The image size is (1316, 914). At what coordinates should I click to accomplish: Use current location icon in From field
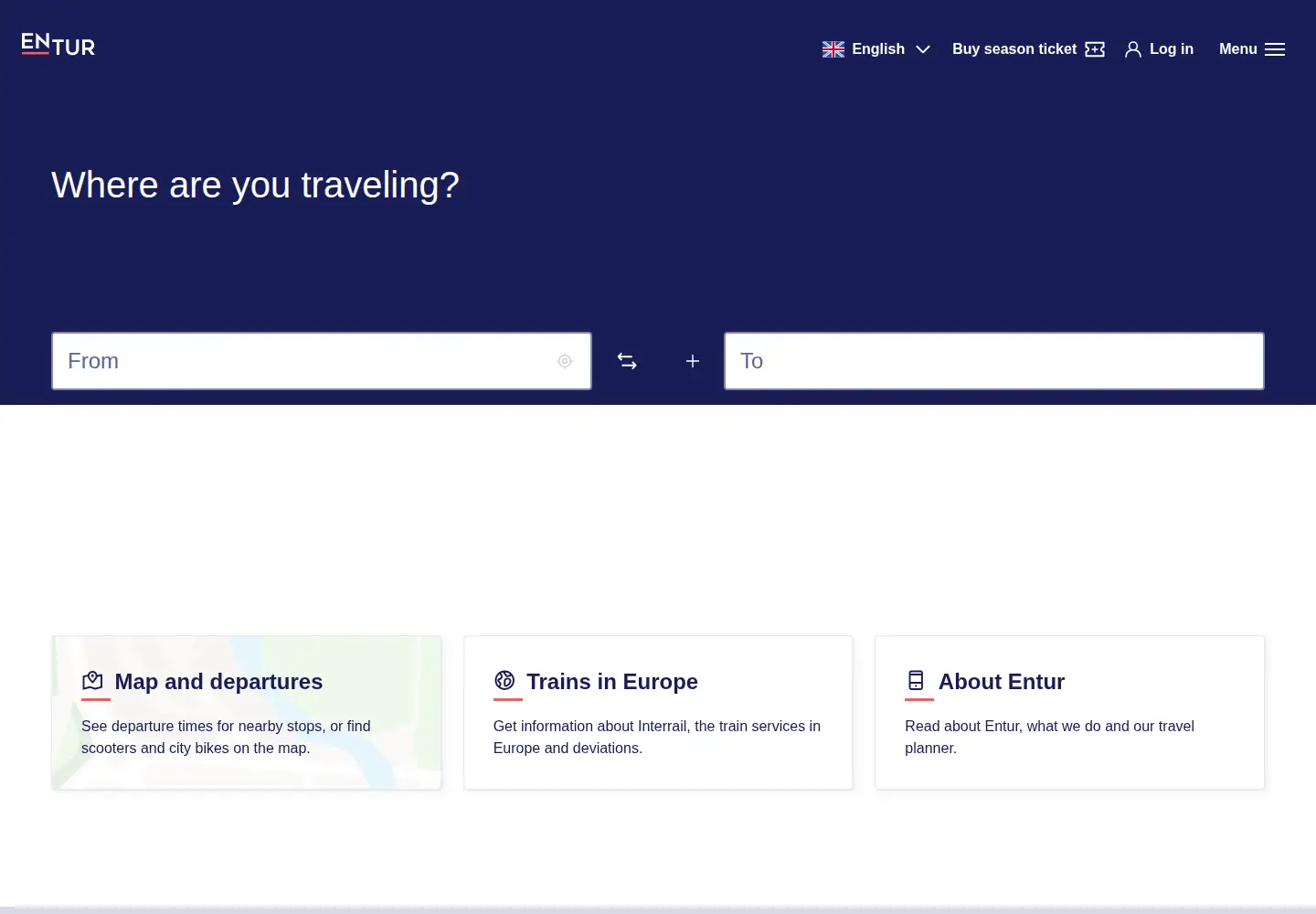(x=565, y=361)
